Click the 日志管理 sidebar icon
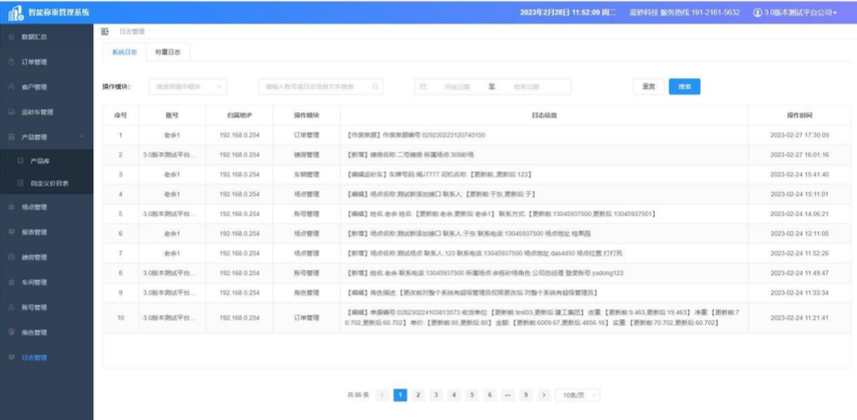 point(11,358)
